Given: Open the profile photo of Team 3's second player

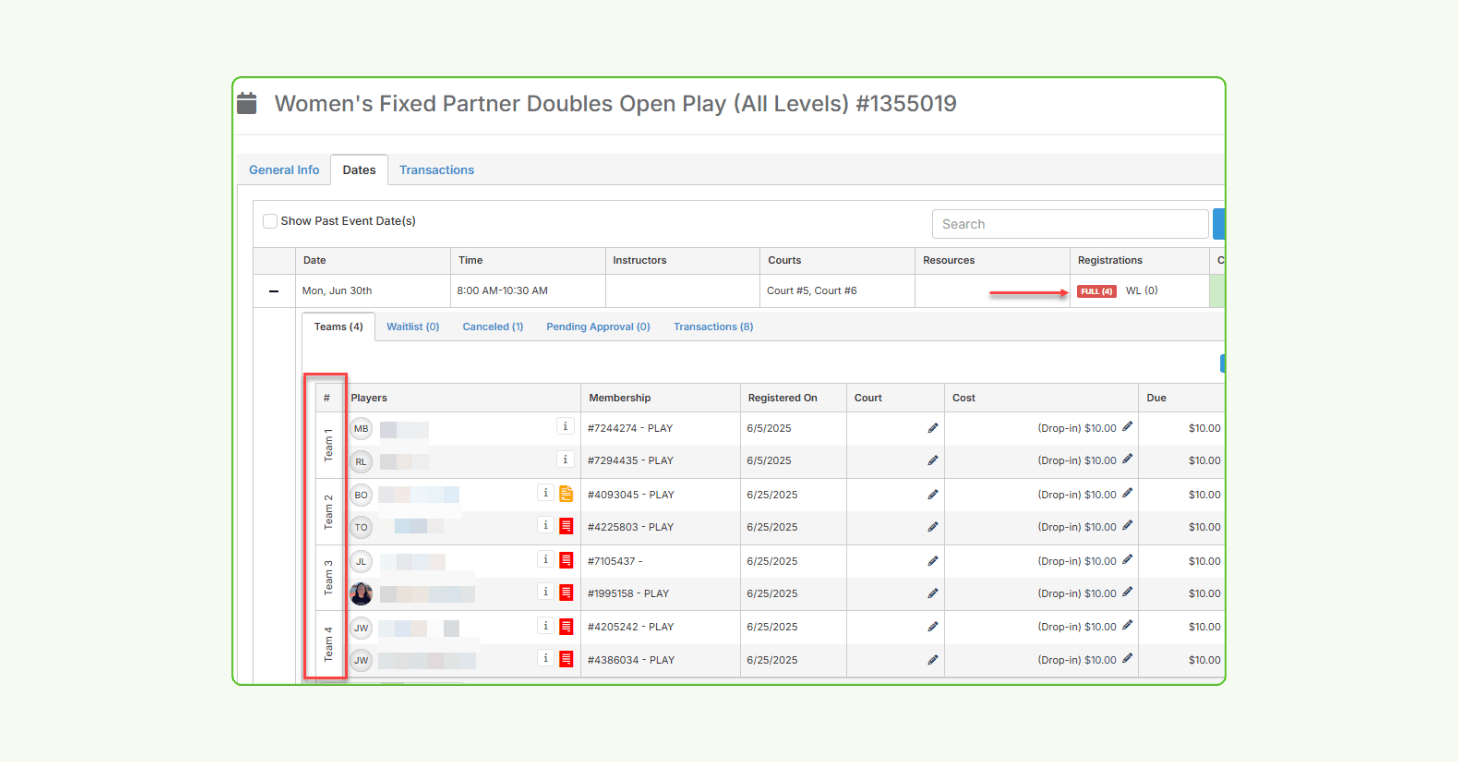Looking at the screenshot, I should tap(361, 593).
